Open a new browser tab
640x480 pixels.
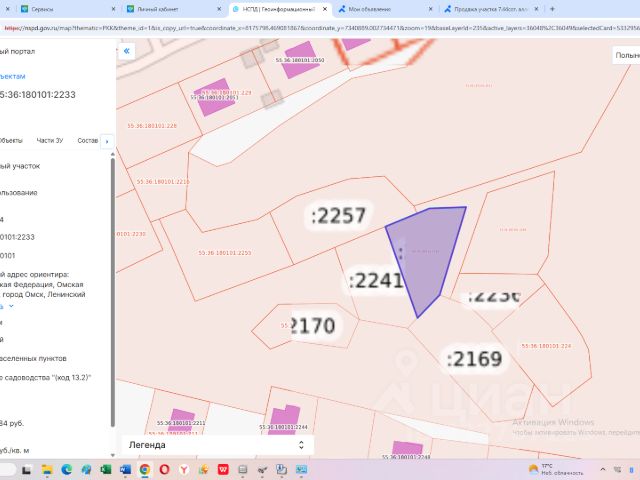(x=552, y=9)
